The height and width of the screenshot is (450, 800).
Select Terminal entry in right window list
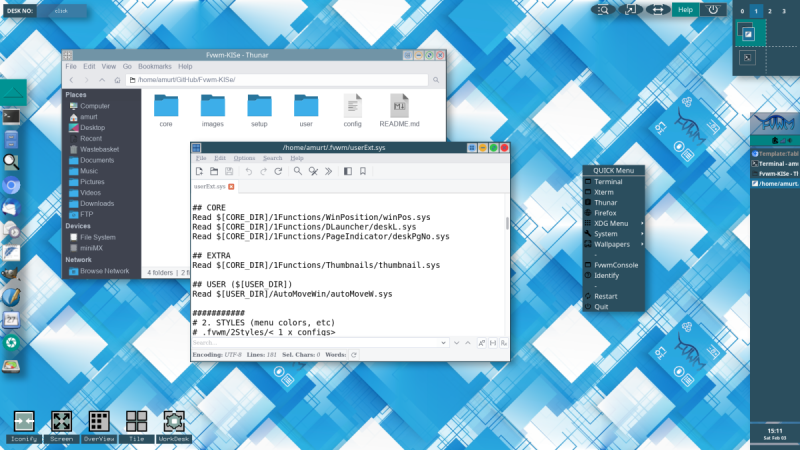click(775, 164)
